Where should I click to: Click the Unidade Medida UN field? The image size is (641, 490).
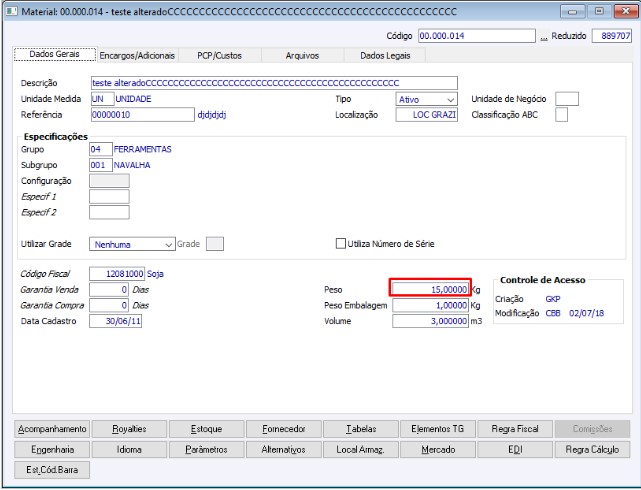tap(102, 99)
